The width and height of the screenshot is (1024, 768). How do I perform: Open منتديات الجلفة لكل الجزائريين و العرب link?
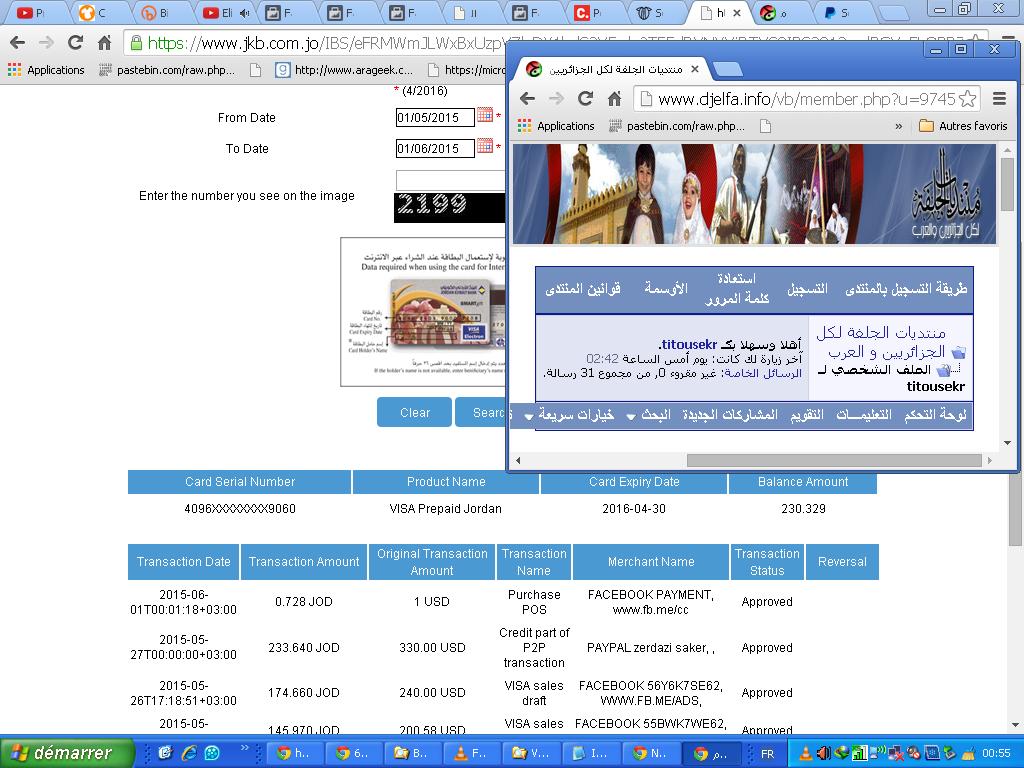880,342
